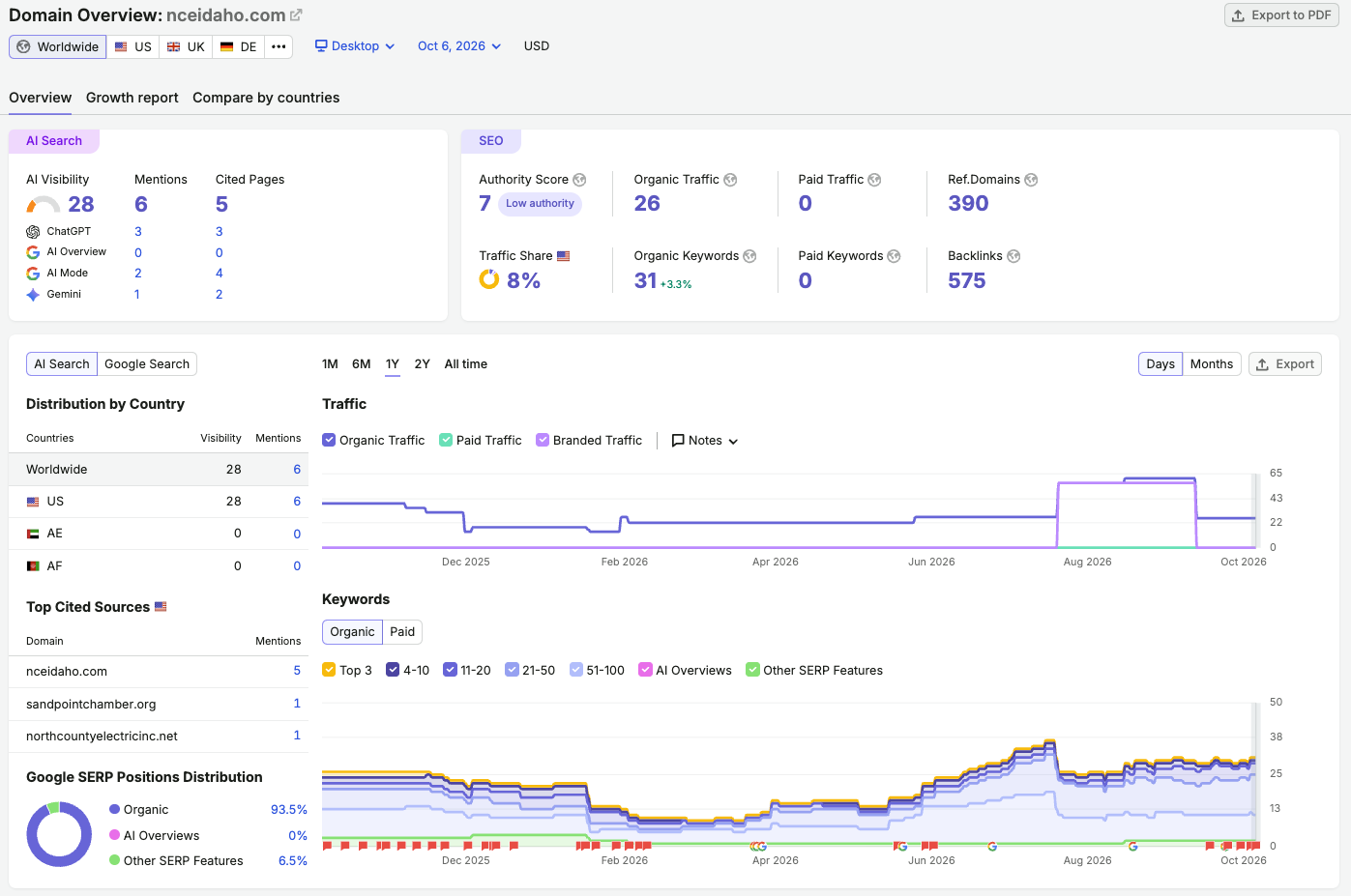Select the Google Search tab
This screenshot has height=896, width=1351.
(147, 364)
